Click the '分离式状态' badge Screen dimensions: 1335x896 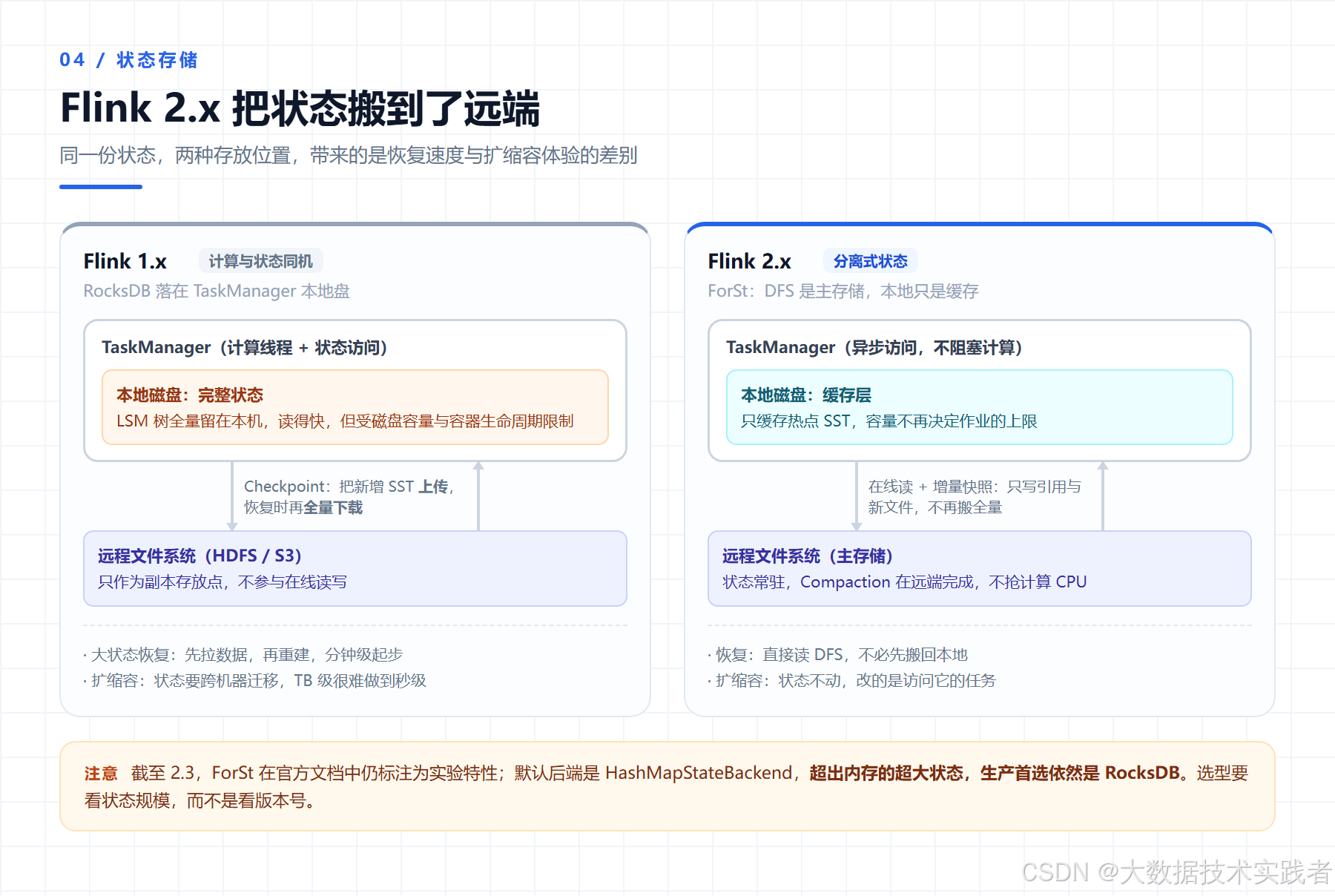(871, 261)
